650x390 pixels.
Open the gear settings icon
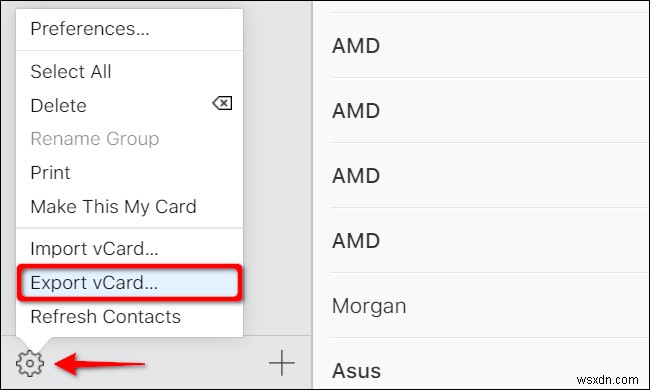30,363
